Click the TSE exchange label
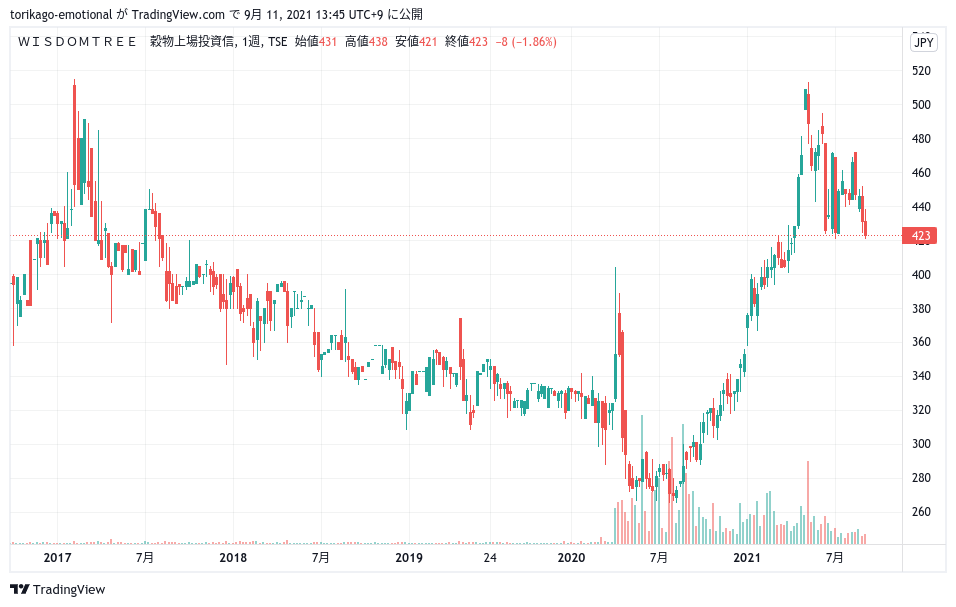Viewport: 956px width, 607px height. [277, 41]
